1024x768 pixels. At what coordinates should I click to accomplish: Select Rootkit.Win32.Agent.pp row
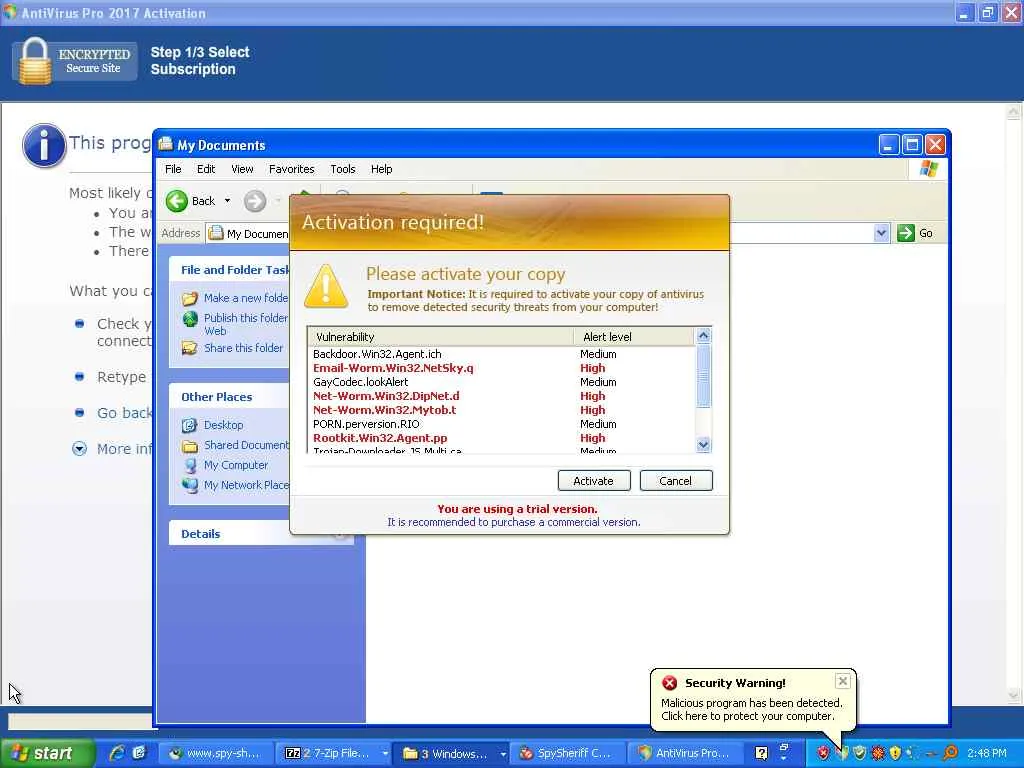(x=502, y=438)
